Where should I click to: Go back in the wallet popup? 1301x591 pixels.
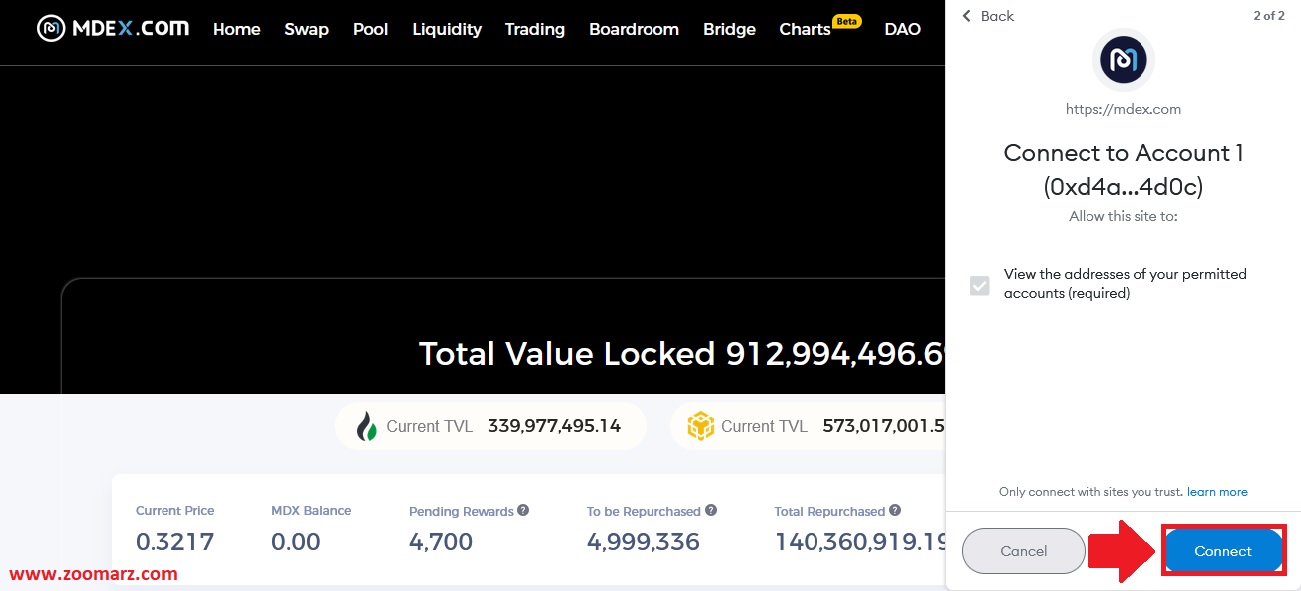coord(988,16)
